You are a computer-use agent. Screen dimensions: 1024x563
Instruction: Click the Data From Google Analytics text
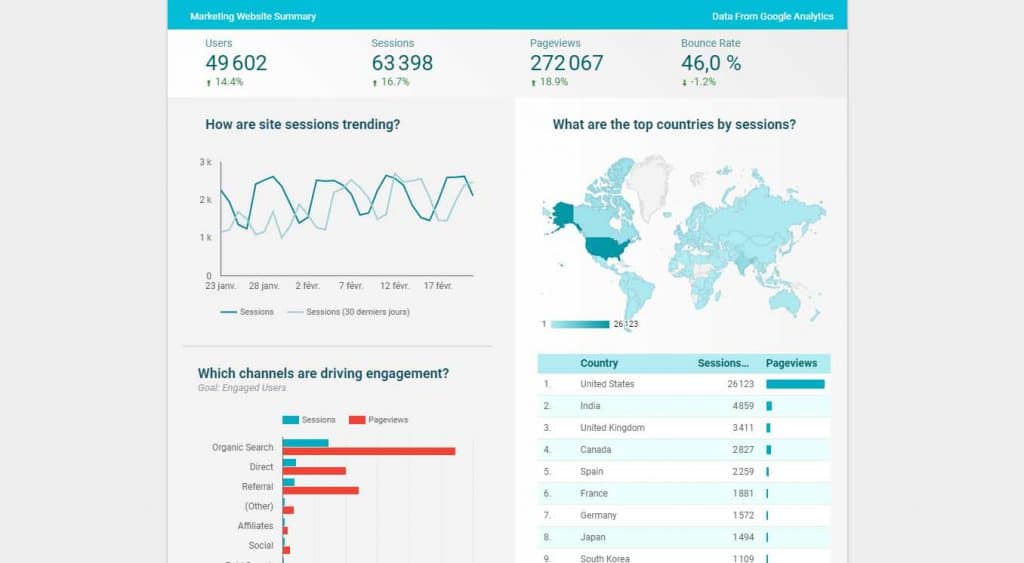tap(773, 16)
